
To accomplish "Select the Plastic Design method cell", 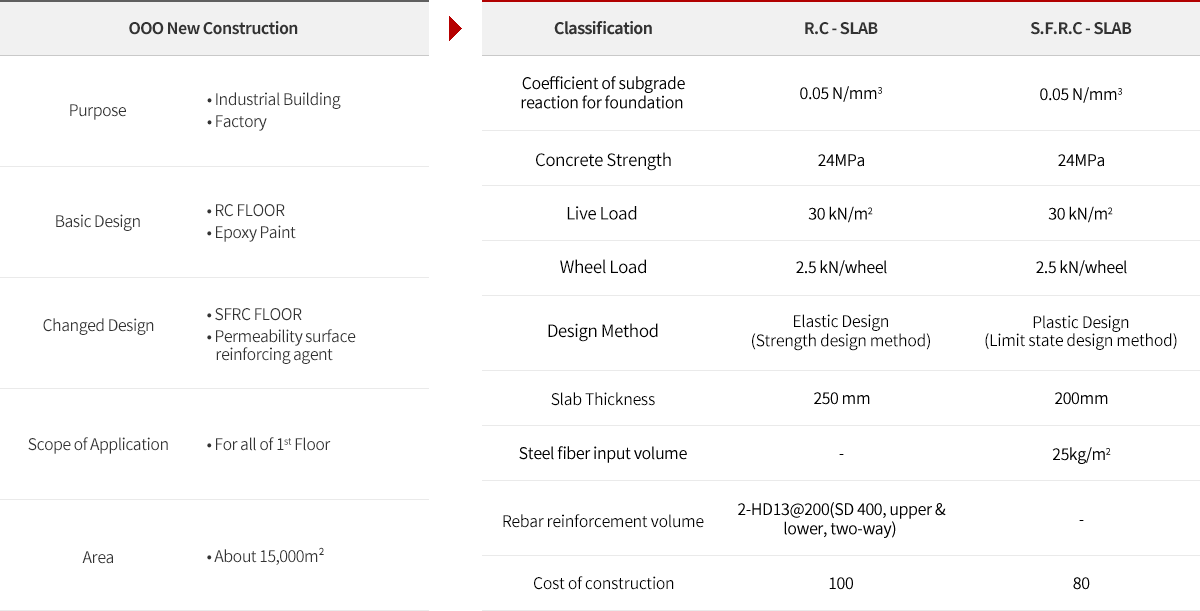I will point(1081,331).
